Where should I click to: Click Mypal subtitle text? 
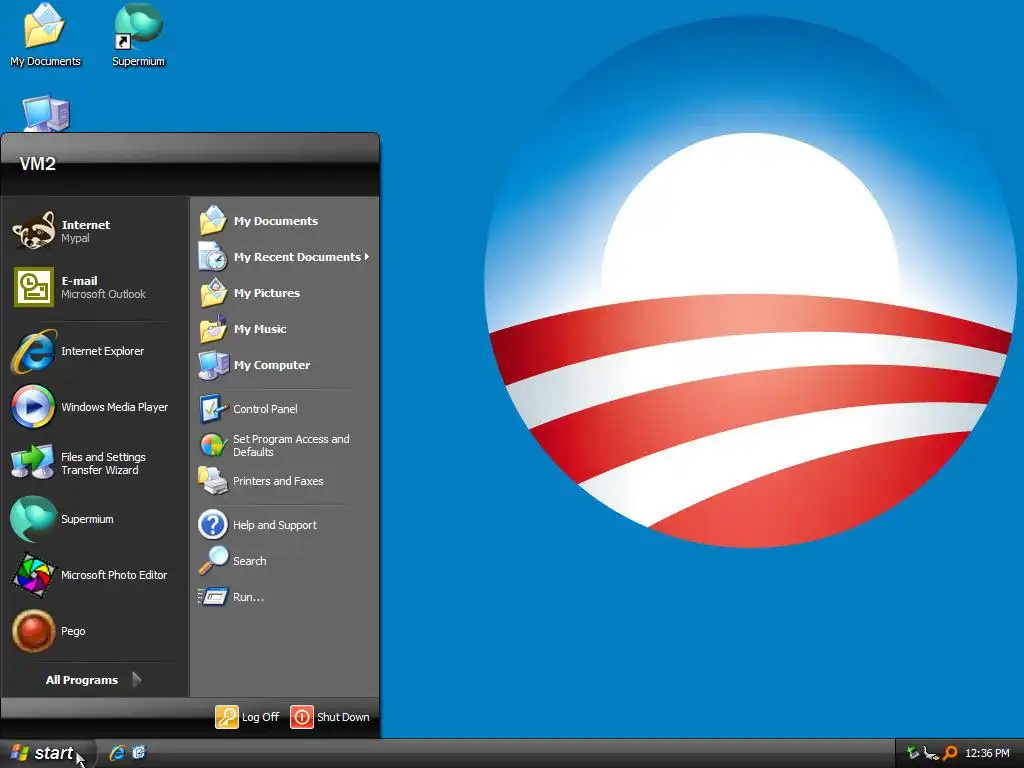[x=75, y=238]
